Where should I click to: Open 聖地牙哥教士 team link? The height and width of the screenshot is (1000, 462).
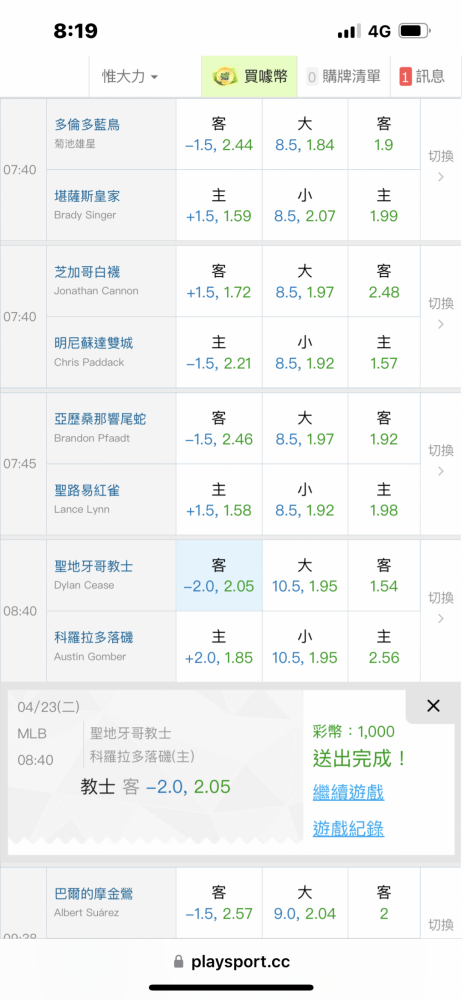pyautogui.click(x=94, y=566)
